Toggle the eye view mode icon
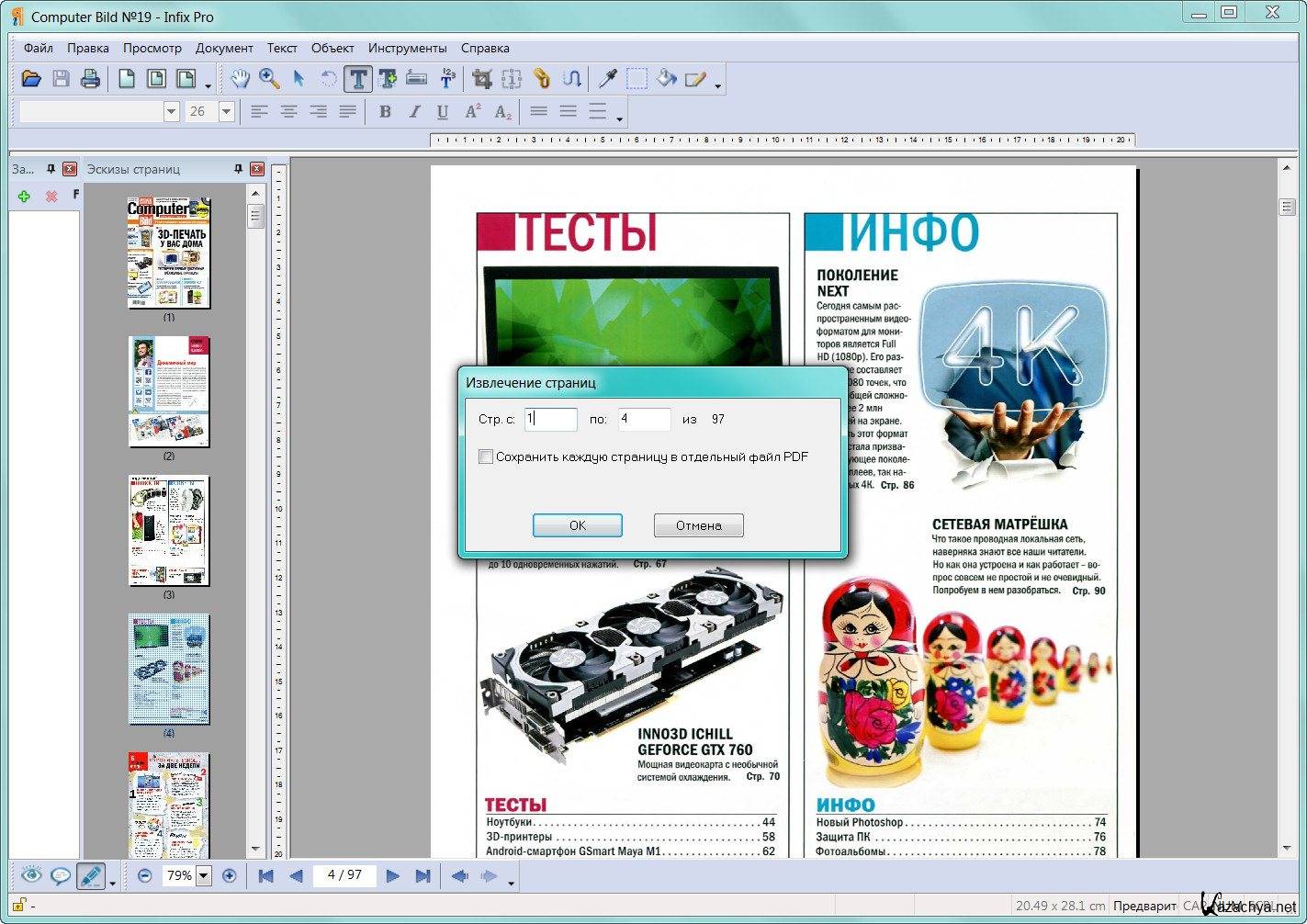The height and width of the screenshot is (924, 1307). click(x=30, y=876)
